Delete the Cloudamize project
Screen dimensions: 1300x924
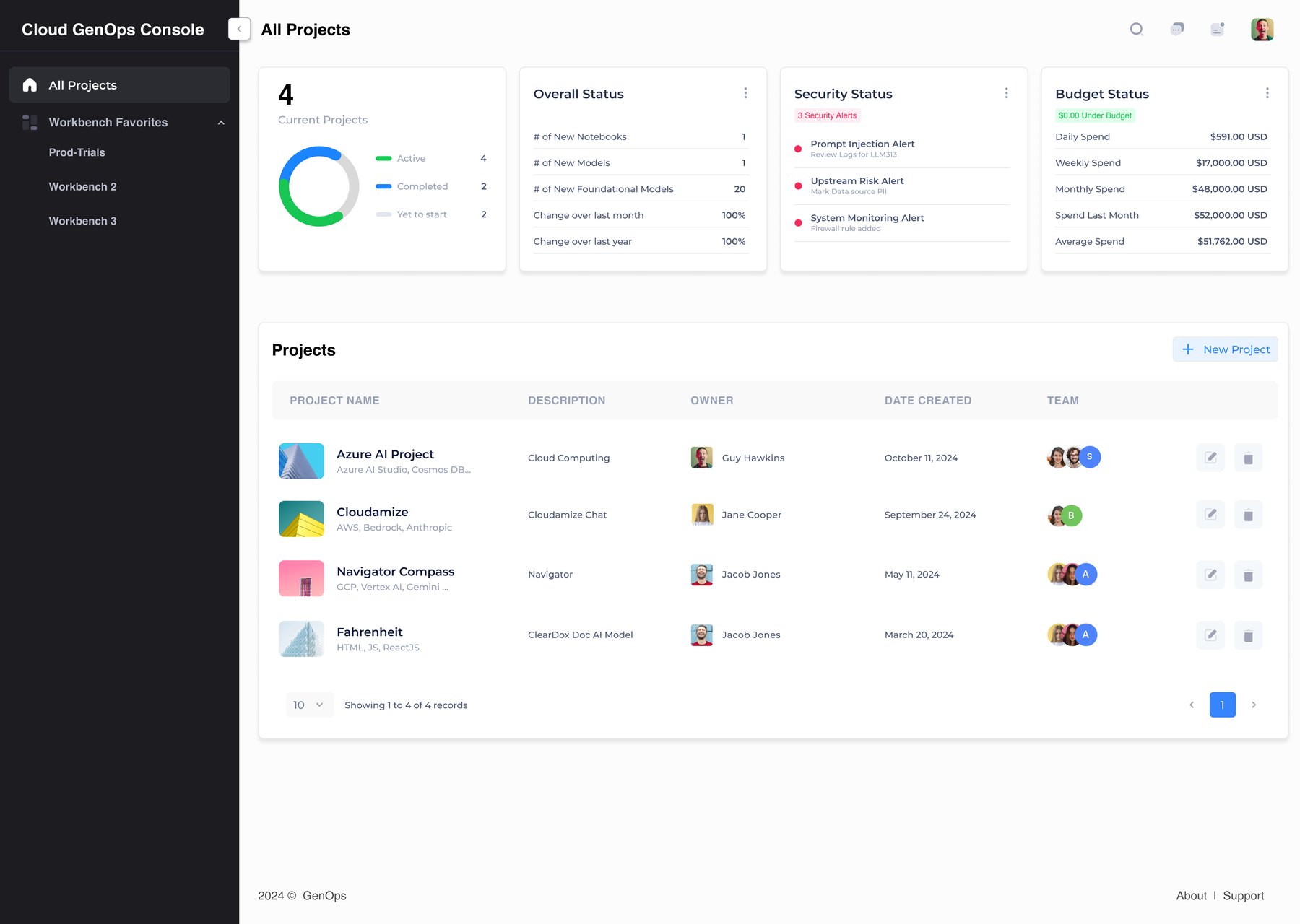click(1248, 515)
